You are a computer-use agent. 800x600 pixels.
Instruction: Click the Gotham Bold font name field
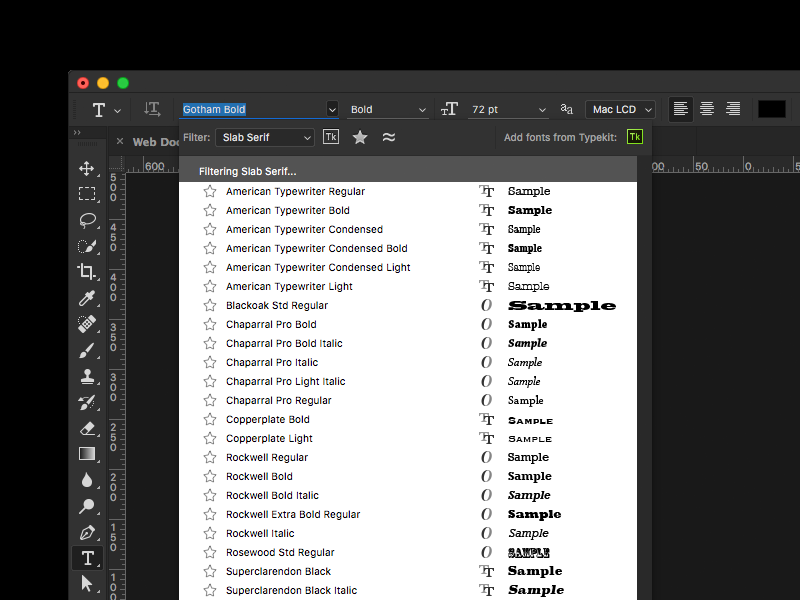[x=254, y=109]
